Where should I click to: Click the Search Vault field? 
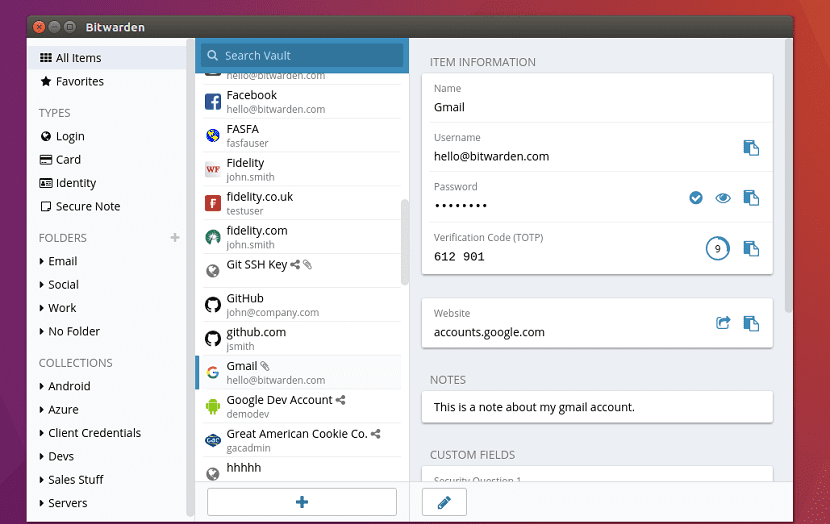(302, 56)
